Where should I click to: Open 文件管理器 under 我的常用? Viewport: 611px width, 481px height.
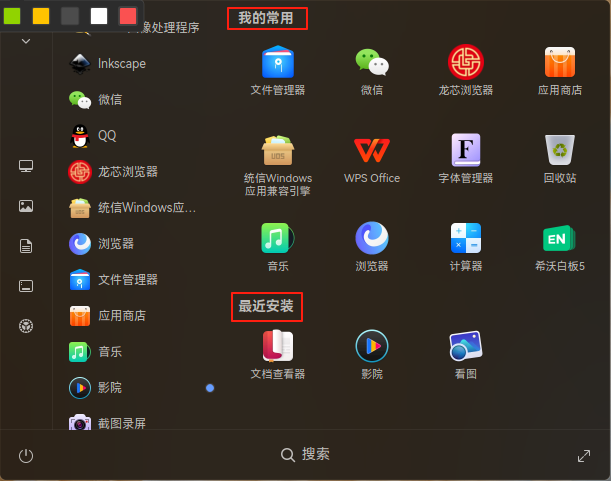click(x=278, y=71)
